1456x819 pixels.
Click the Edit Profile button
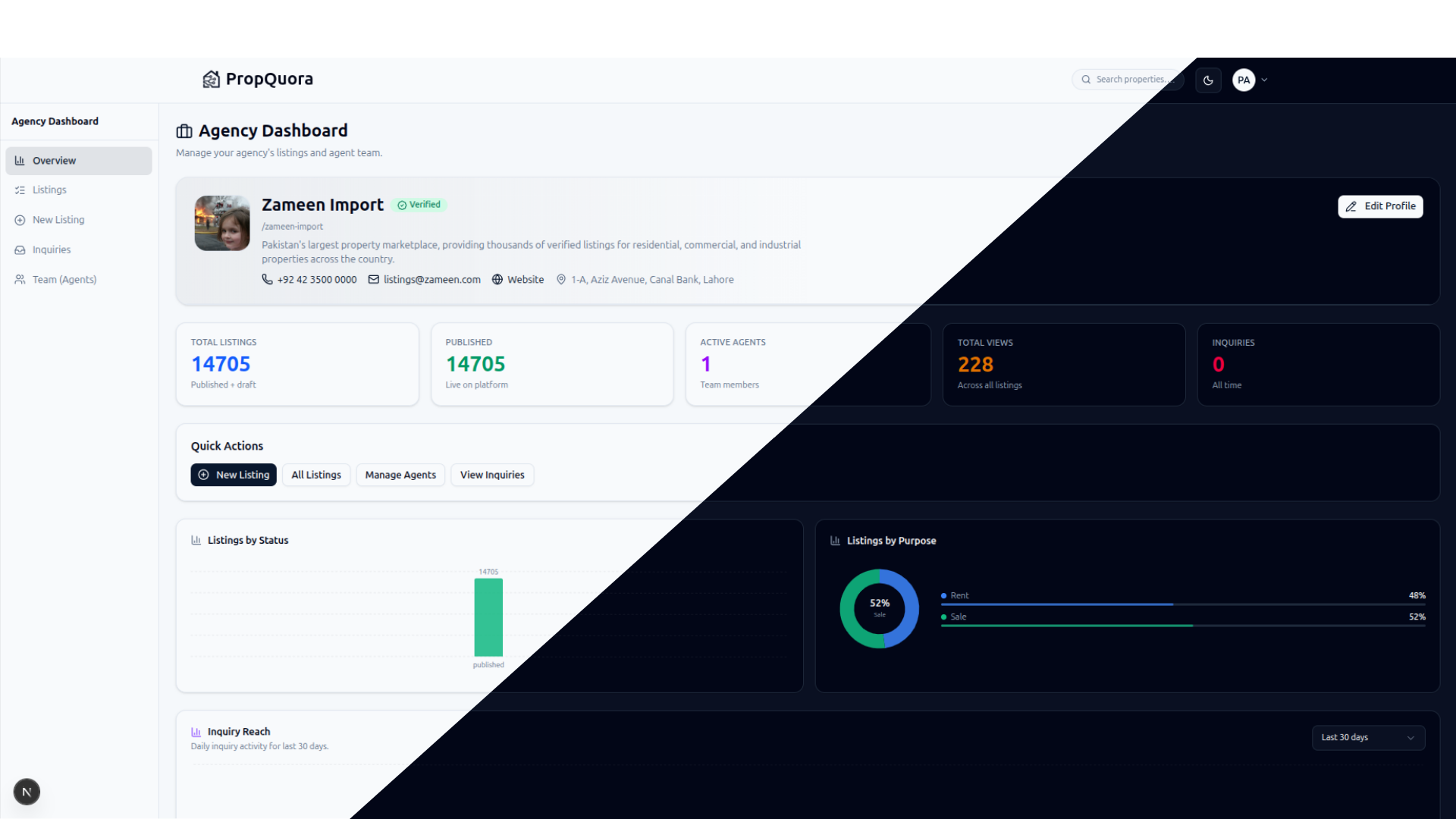point(1380,206)
